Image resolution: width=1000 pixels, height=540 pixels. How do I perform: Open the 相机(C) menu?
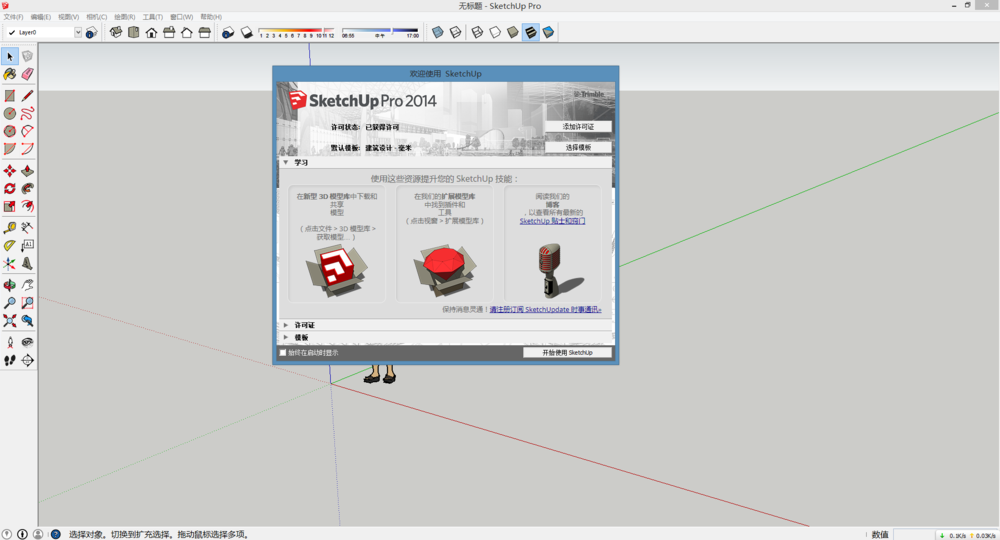point(97,17)
